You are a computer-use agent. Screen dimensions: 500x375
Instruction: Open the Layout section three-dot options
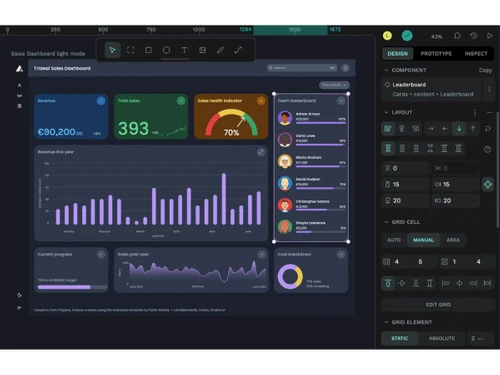point(475,112)
